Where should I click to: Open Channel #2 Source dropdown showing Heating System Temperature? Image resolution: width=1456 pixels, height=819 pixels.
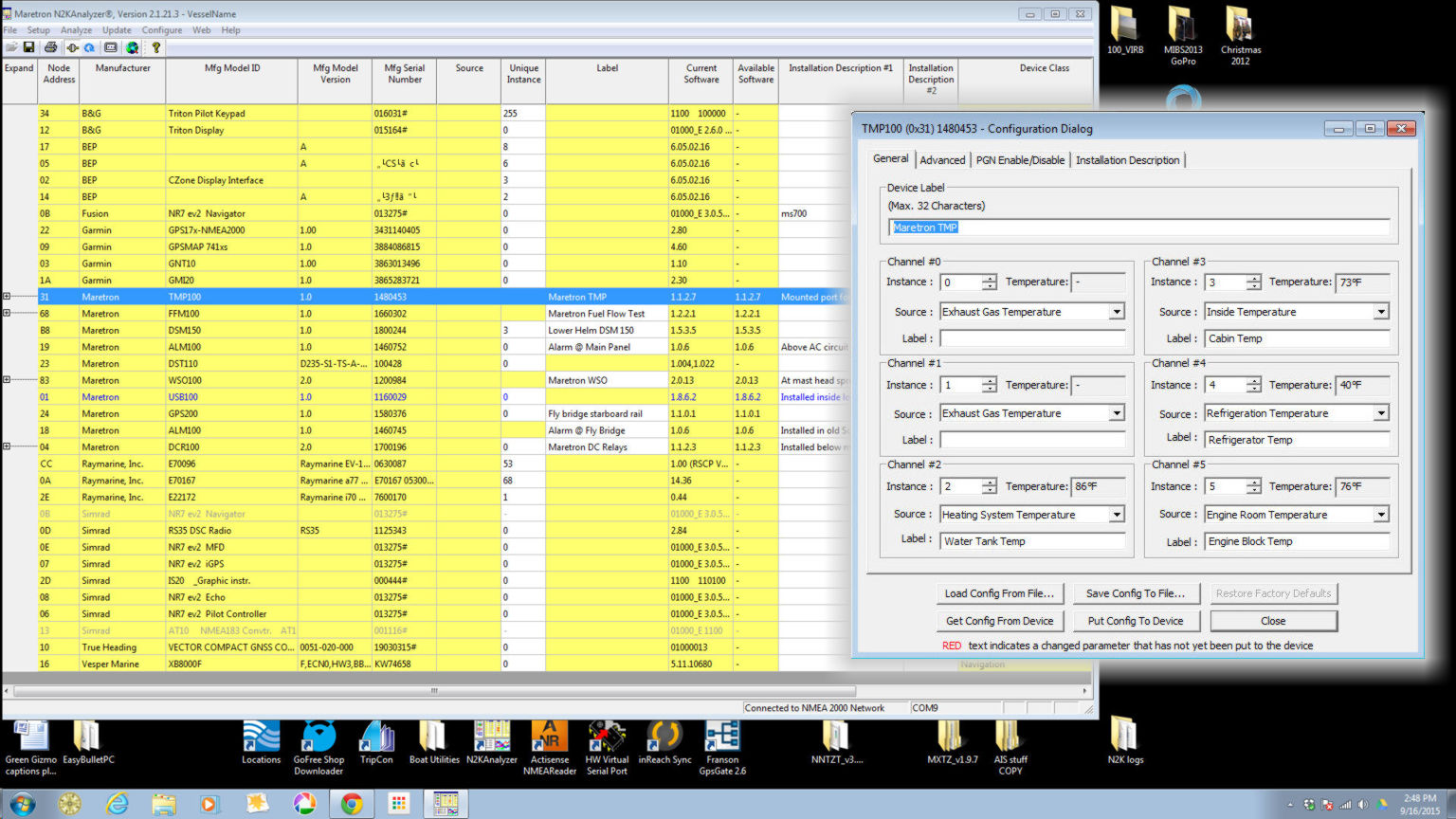tap(1117, 515)
